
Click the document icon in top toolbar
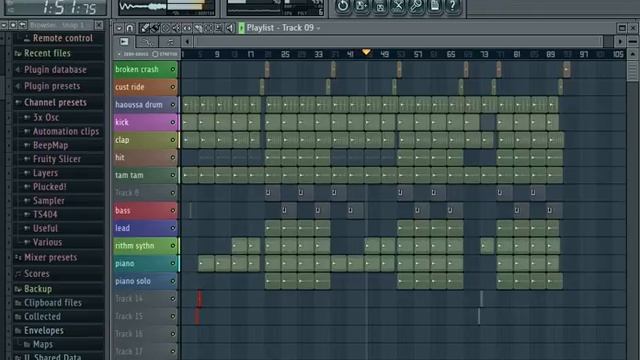coord(435,6)
